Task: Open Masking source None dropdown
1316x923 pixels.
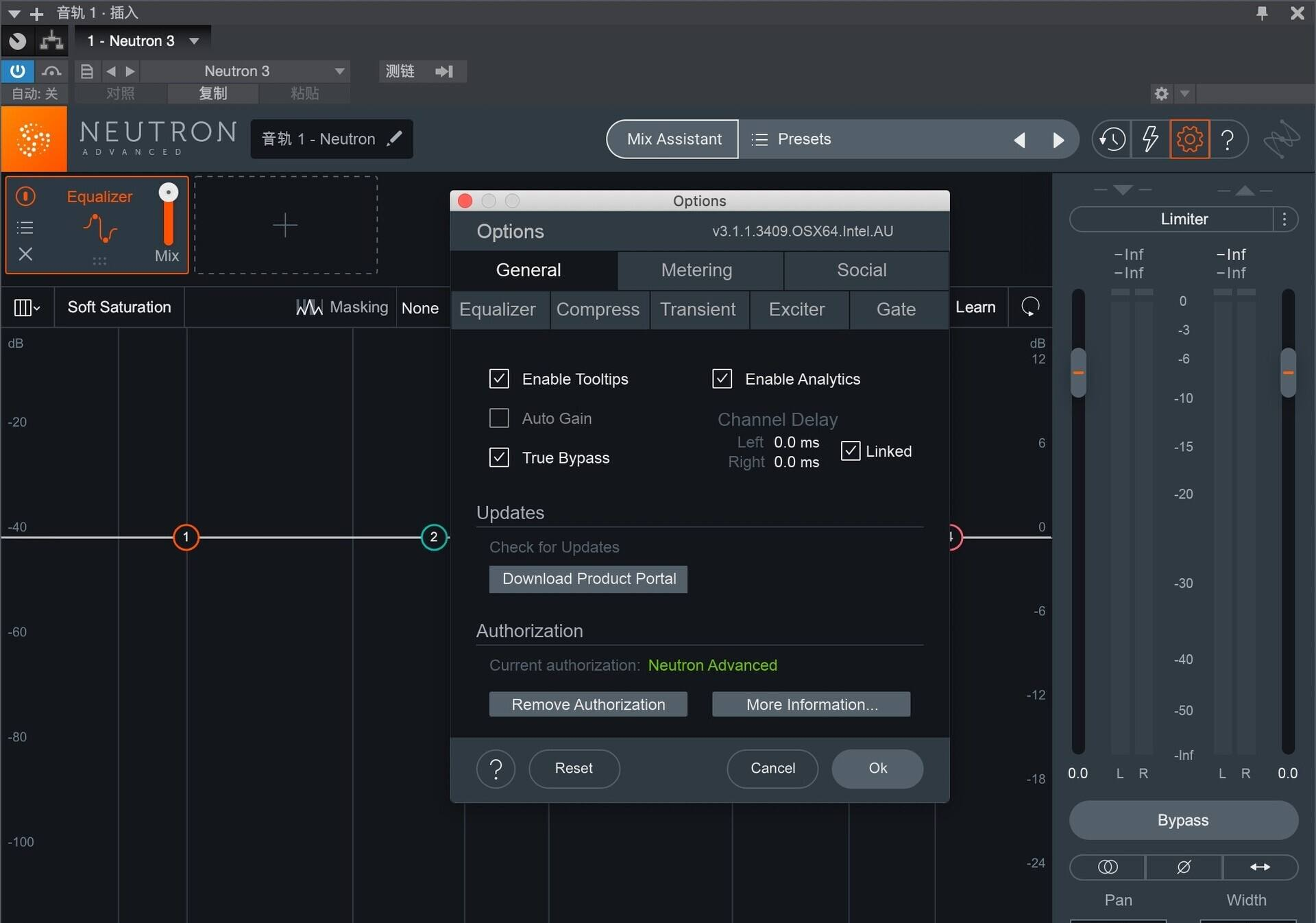Action: 419,308
